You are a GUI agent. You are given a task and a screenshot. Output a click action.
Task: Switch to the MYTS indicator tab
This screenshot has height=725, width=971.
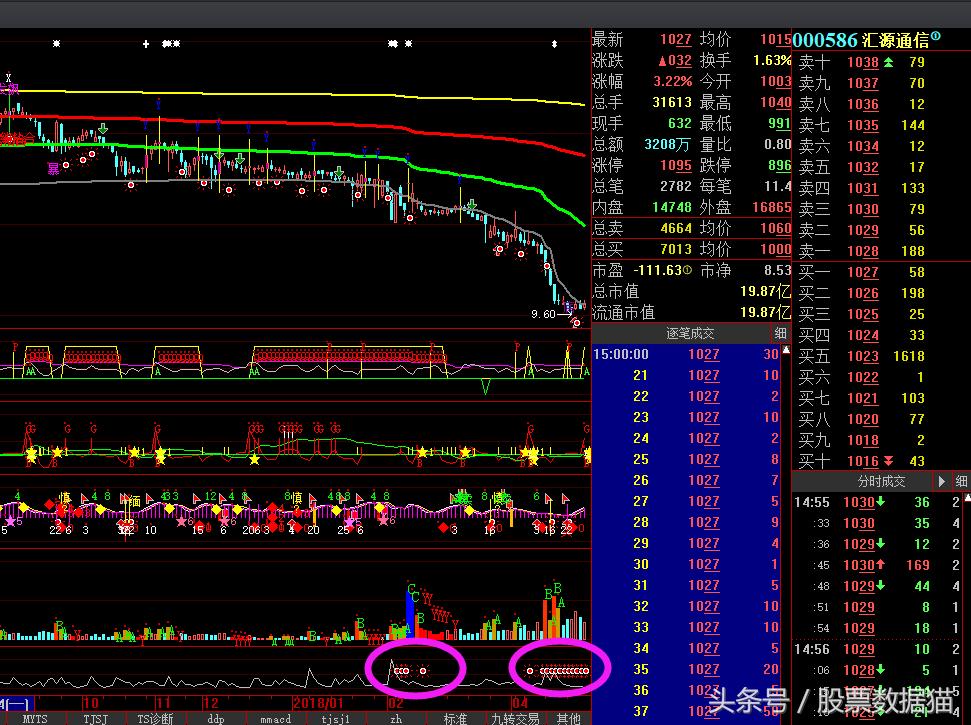click(35, 718)
